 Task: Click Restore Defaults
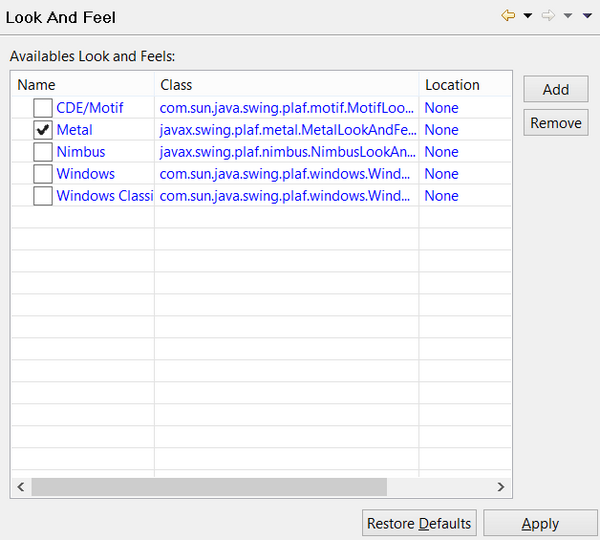pyautogui.click(x=419, y=523)
